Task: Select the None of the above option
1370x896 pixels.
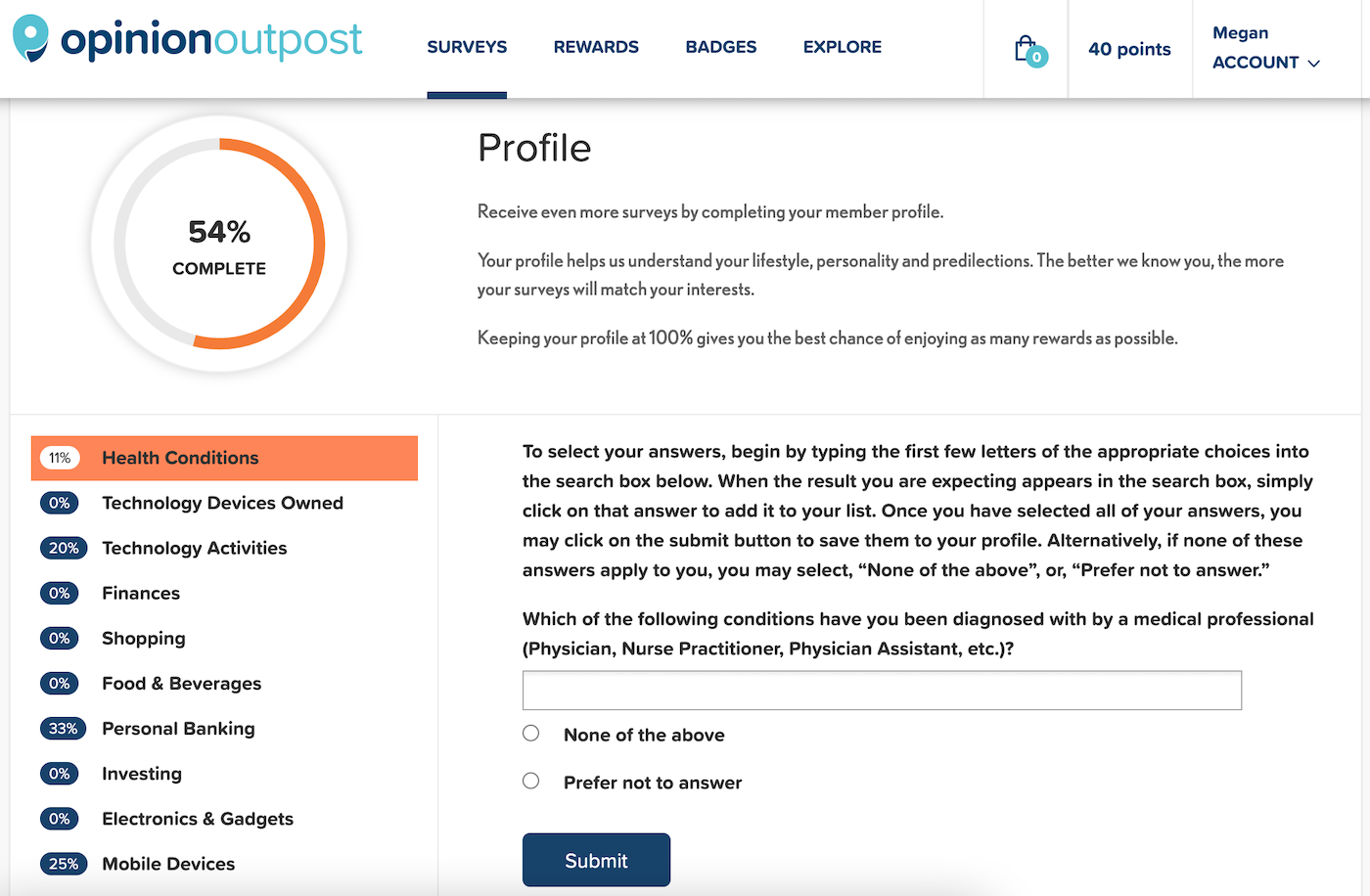Action: (x=530, y=732)
